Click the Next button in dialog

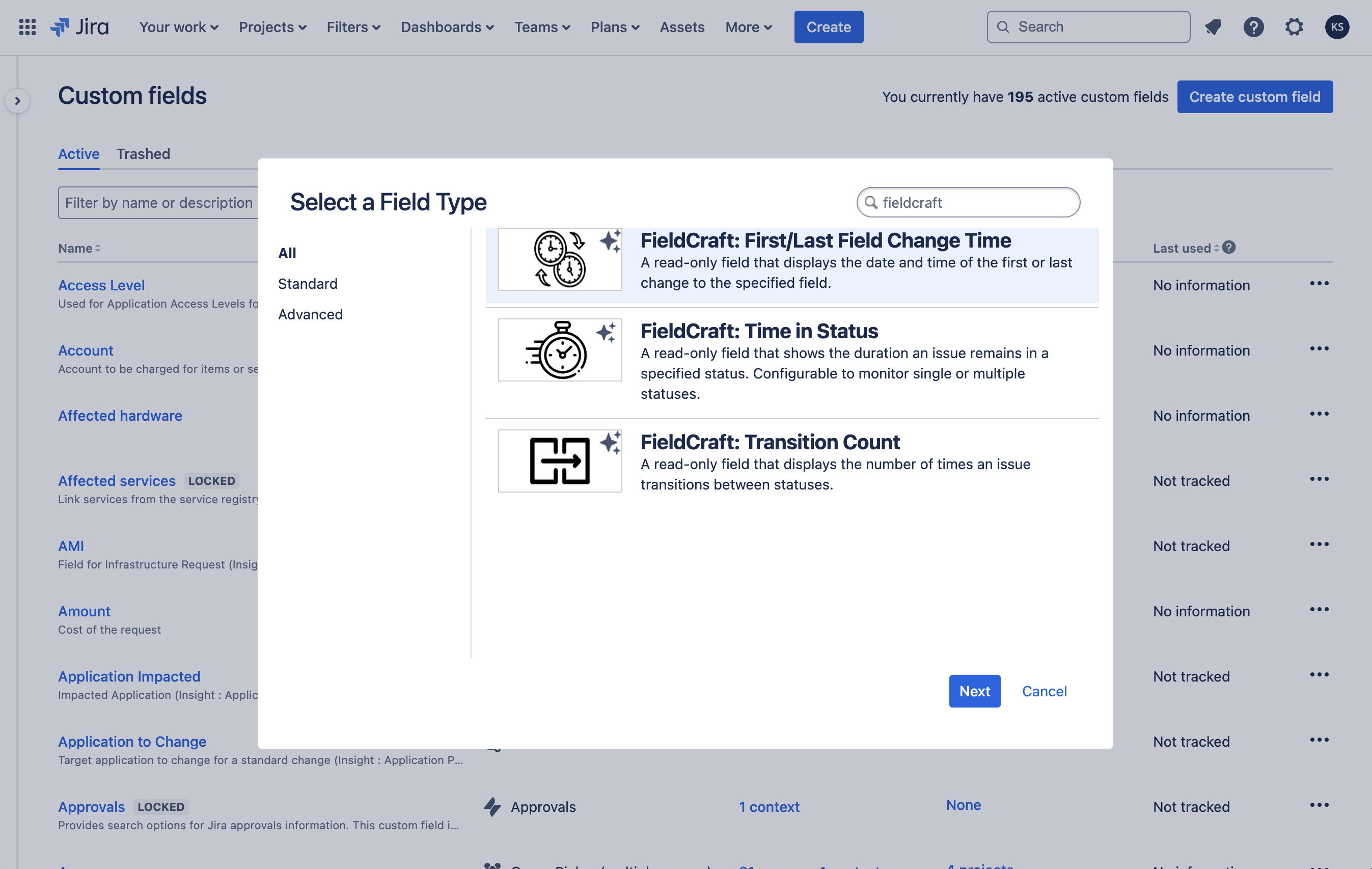tap(974, 691)
